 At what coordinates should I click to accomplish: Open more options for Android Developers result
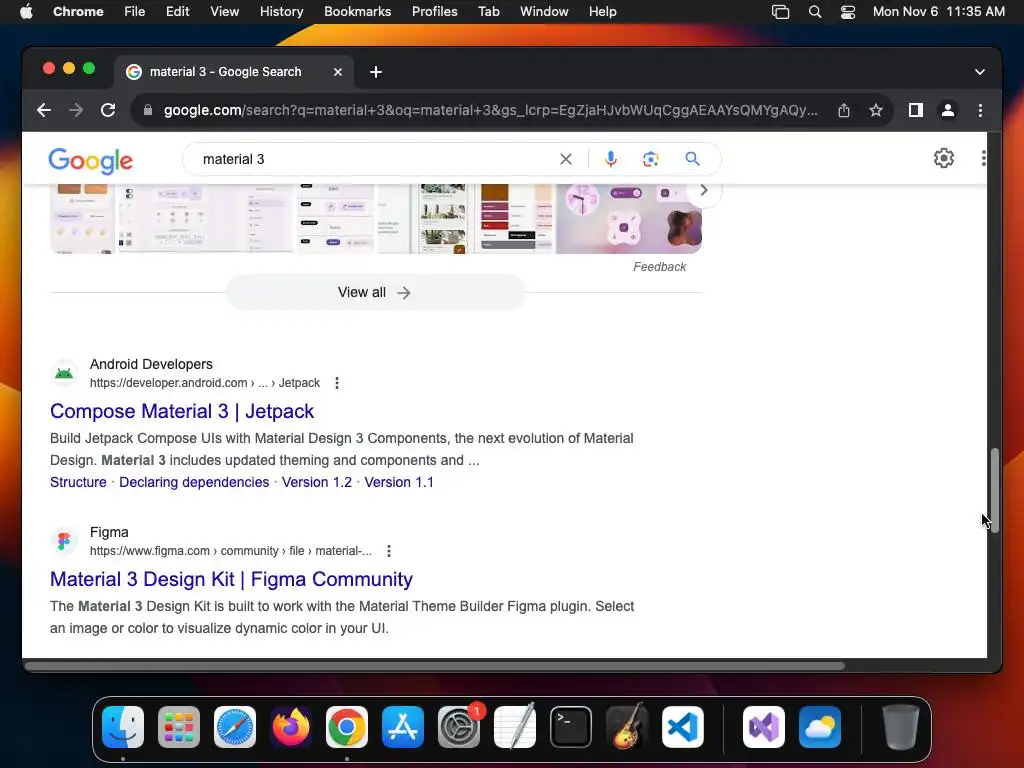click(x=337, y=383)
